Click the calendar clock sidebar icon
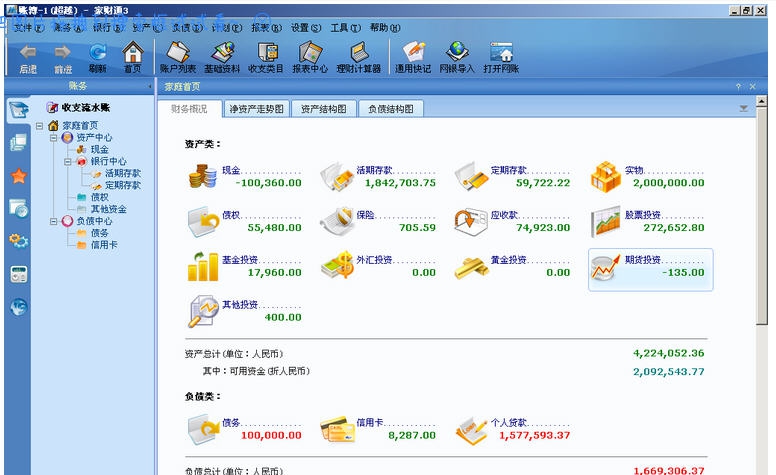Screen dimensions: 776x475 click(x=19, y=208)
